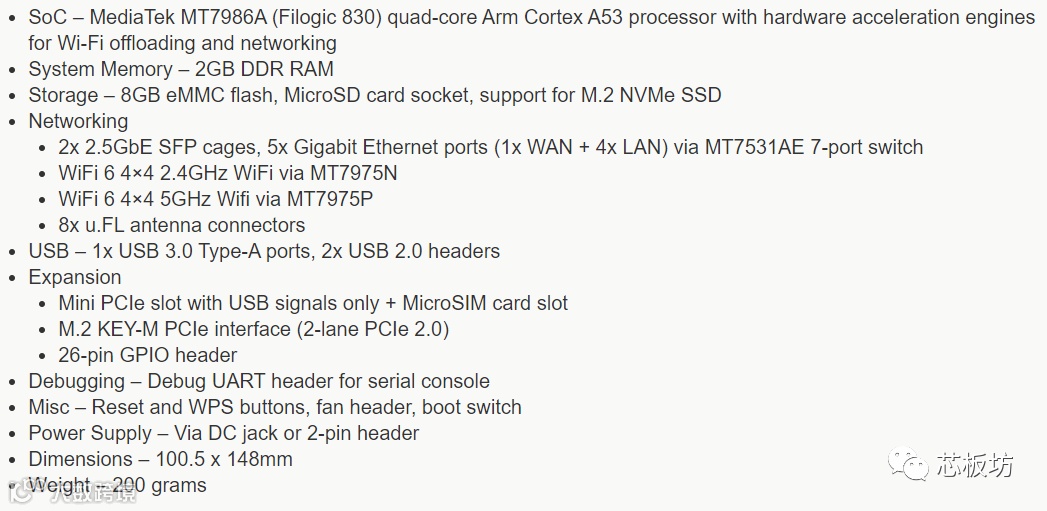Click the WiFi 6 2.4GHz MT7975N line

(x=228, y=173)
